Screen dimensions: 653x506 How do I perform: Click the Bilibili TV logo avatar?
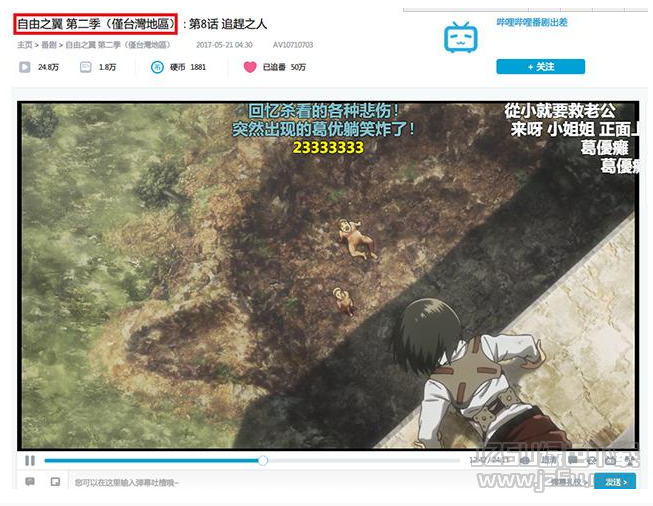pos(461,37)
